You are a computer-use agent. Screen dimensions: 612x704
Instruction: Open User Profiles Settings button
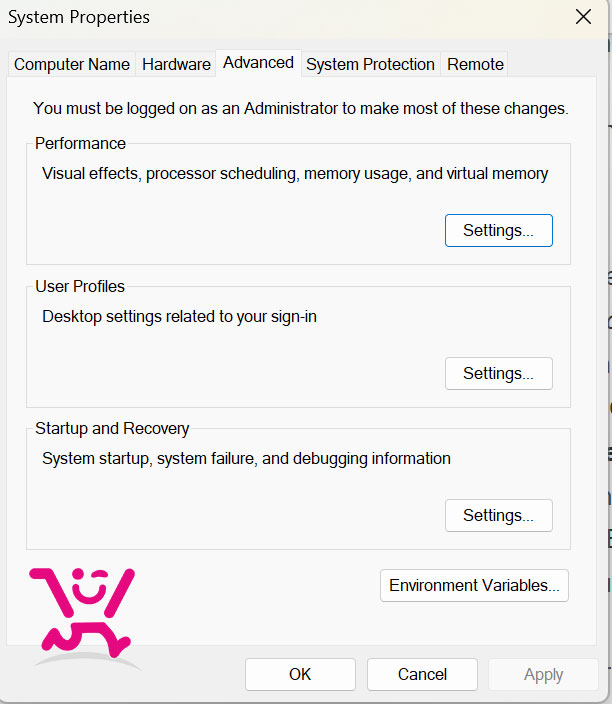point(498,374)
